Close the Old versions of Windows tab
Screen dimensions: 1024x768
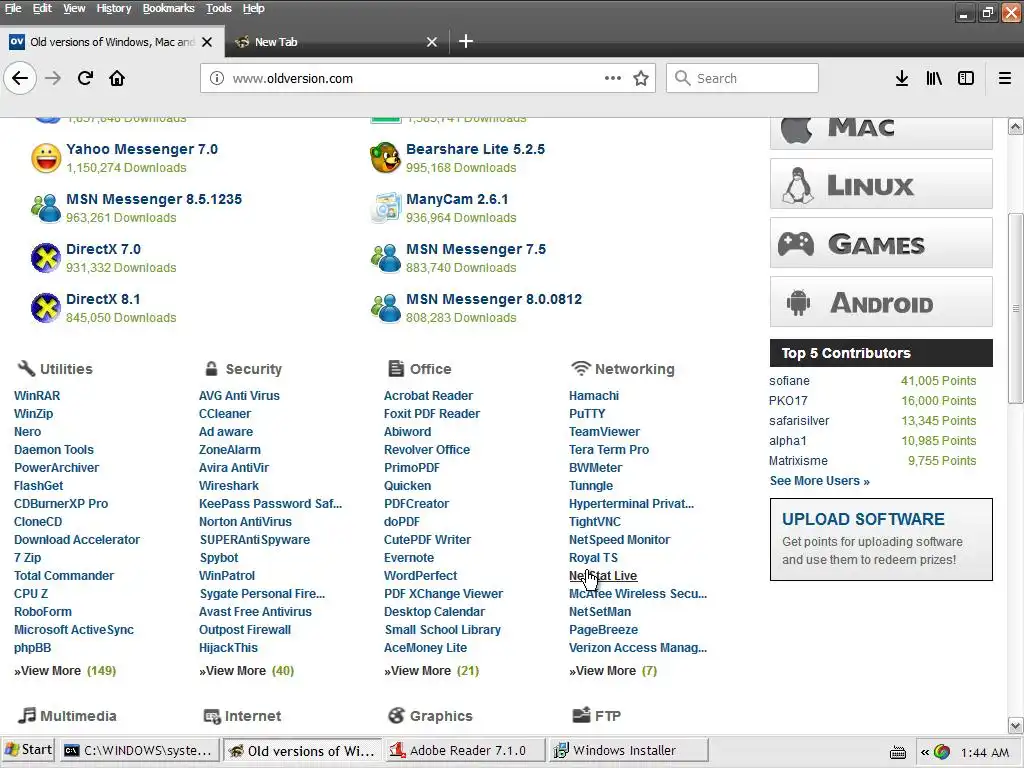207,42
